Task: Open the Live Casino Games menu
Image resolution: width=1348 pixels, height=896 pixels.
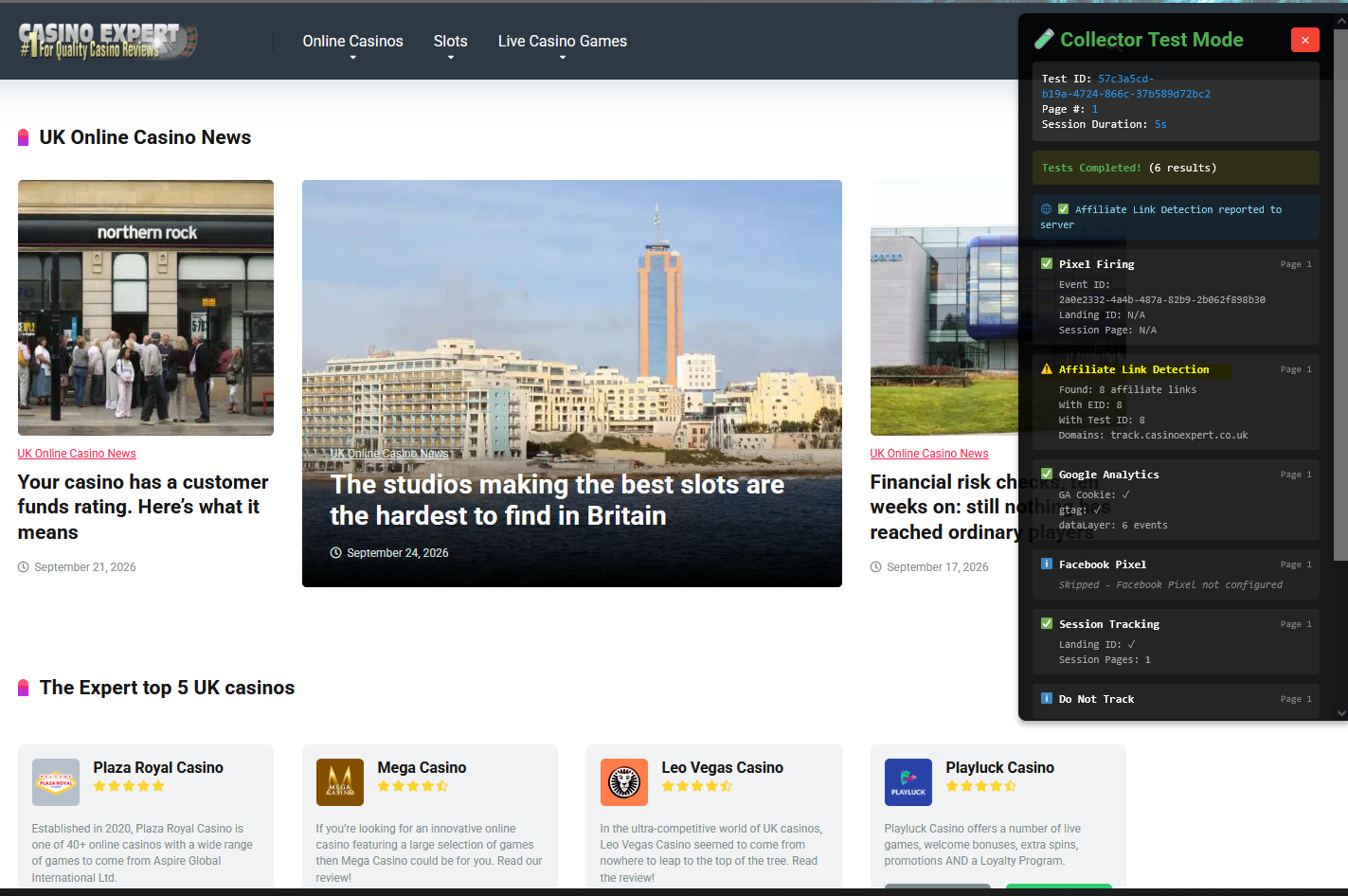Action: (x=562, y=42)
